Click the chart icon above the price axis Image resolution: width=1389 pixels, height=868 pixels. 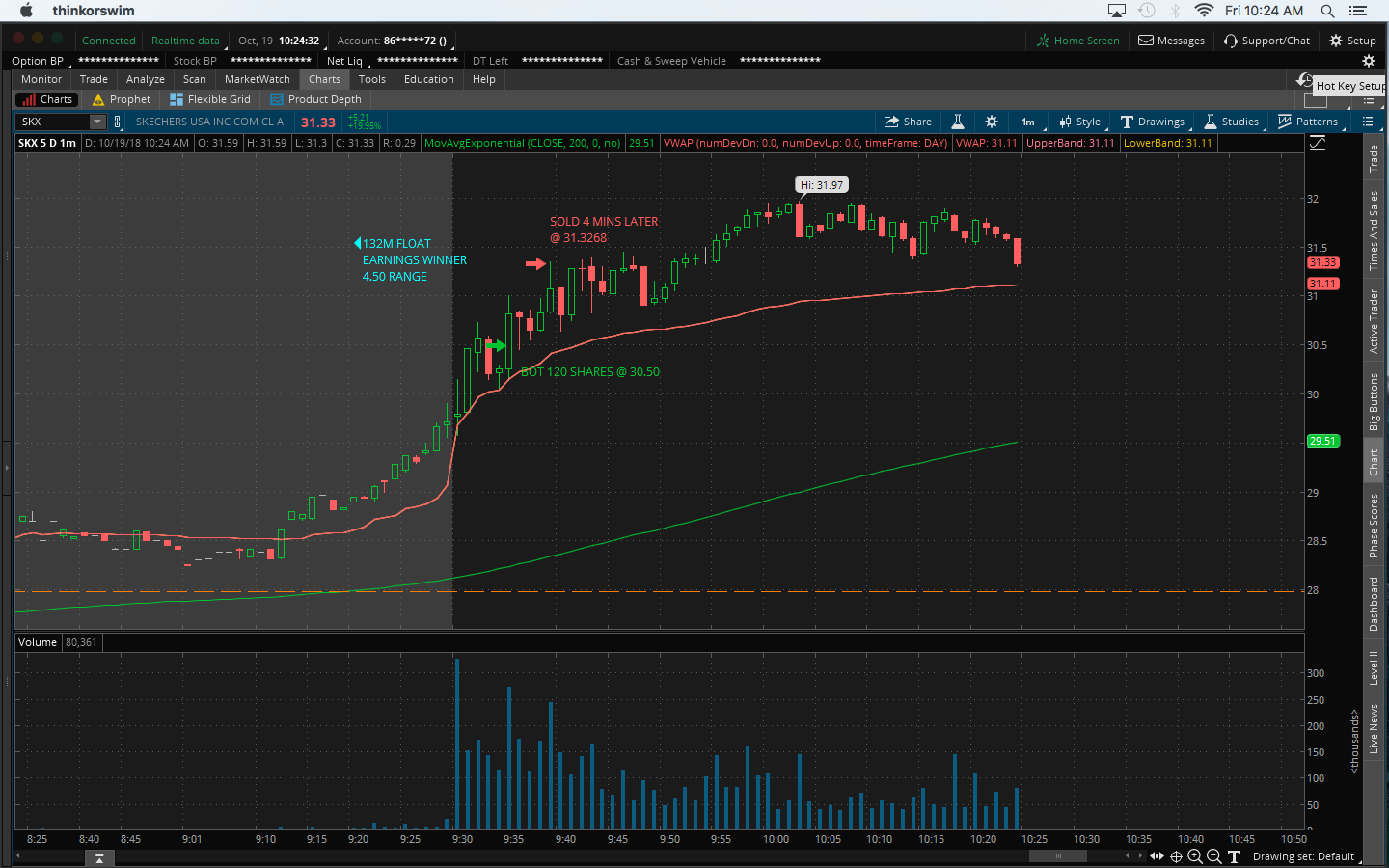pos(1318,143)
